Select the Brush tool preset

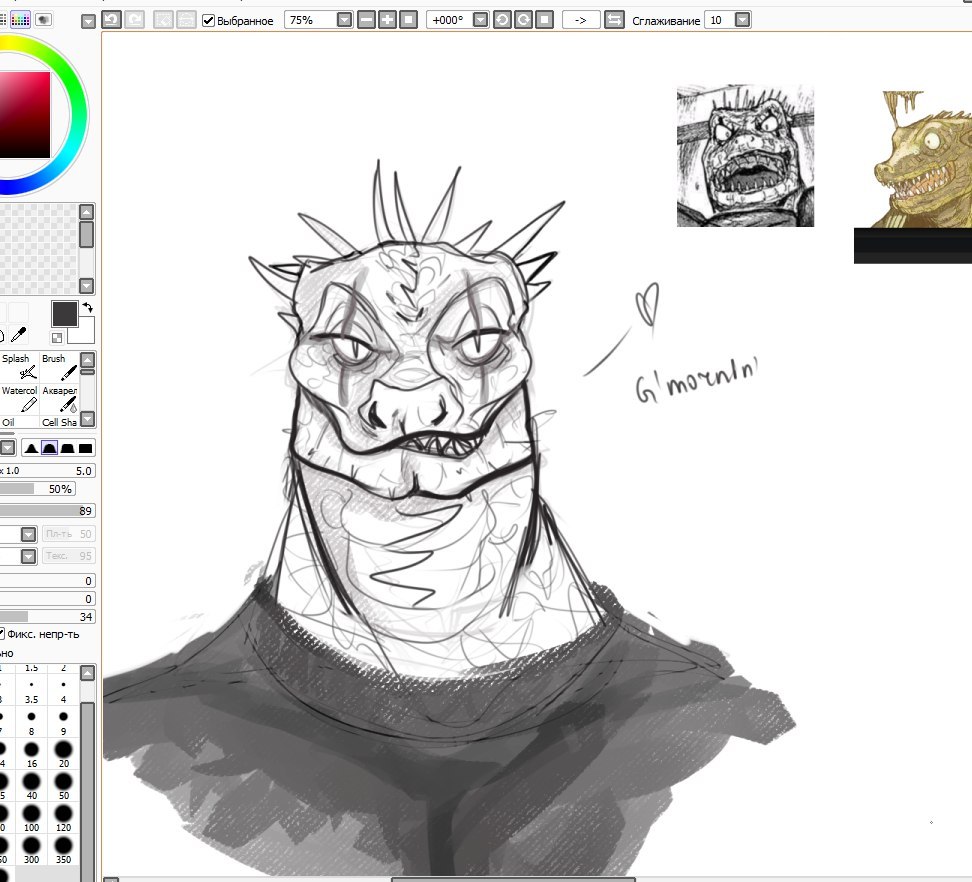click(60, 371)
